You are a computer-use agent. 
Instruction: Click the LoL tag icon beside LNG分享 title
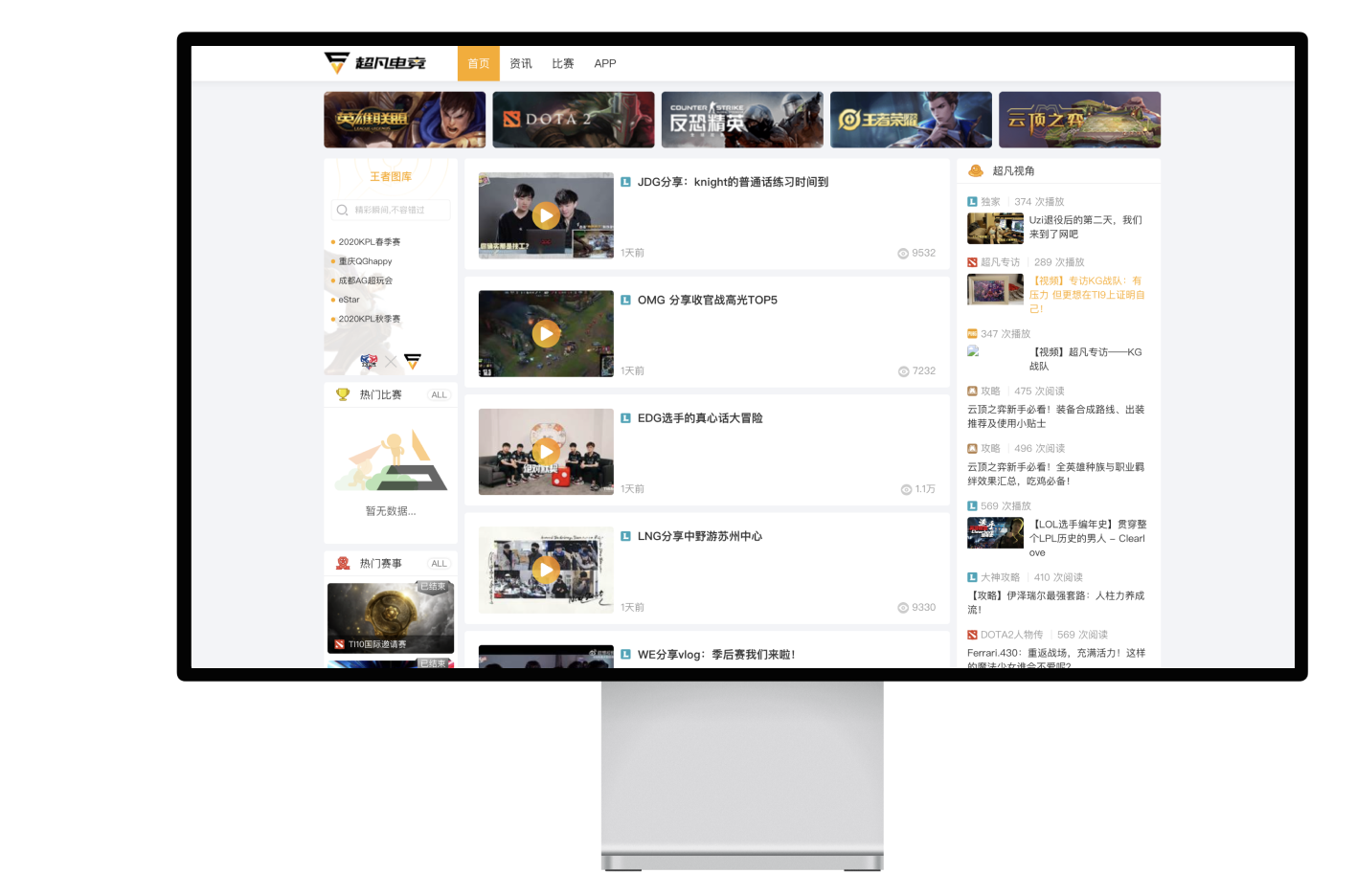625,536
